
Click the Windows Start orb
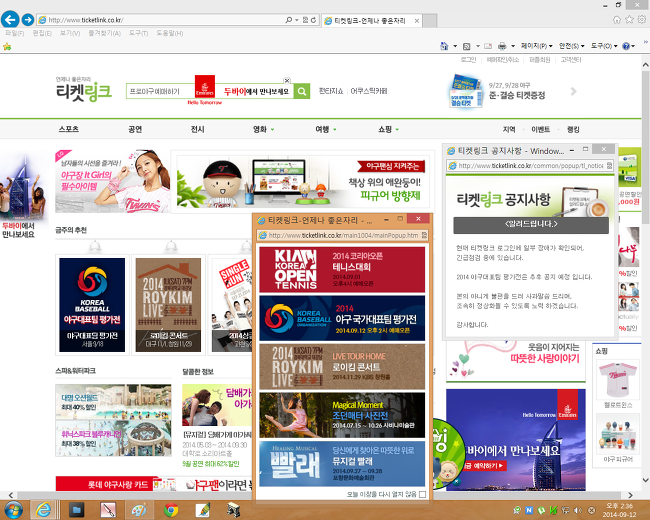12,510
